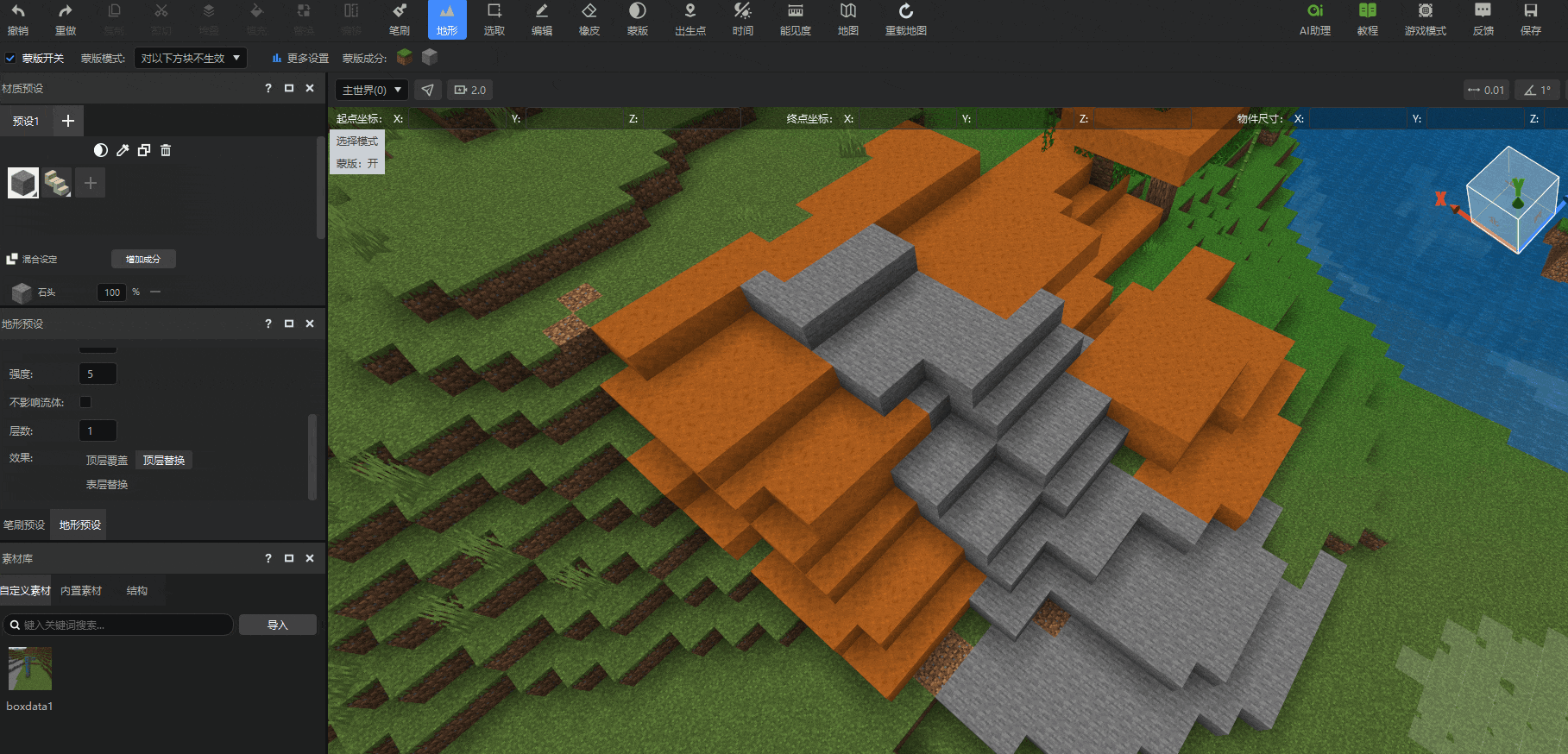Open the 时间 time setting
This screenshot has height=754, width=1568.
(x=743, y=20)
